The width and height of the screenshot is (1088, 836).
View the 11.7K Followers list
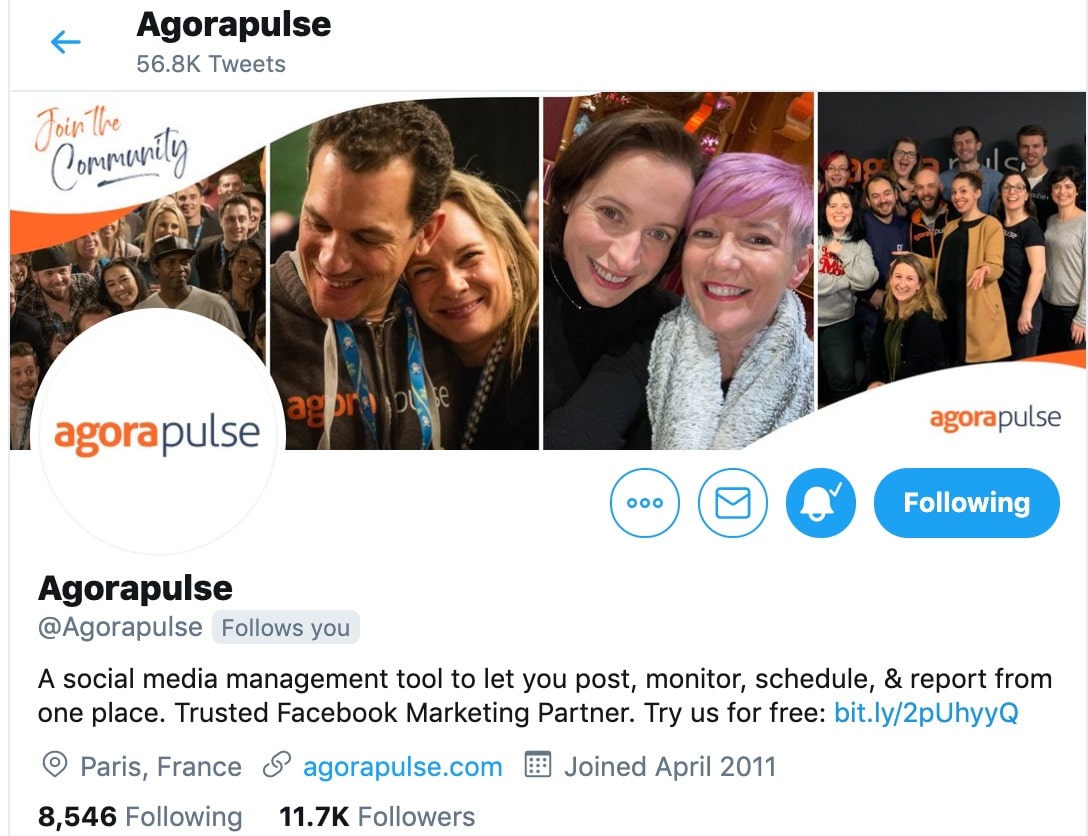377,817
